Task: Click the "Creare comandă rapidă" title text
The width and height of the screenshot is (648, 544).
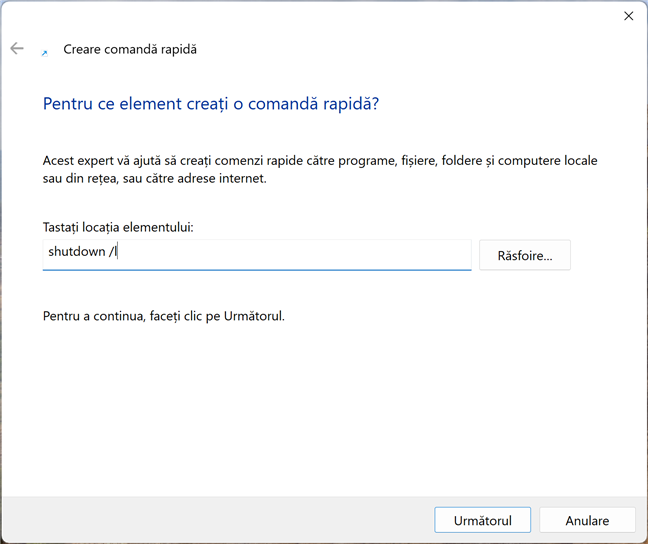Action: 130,49
